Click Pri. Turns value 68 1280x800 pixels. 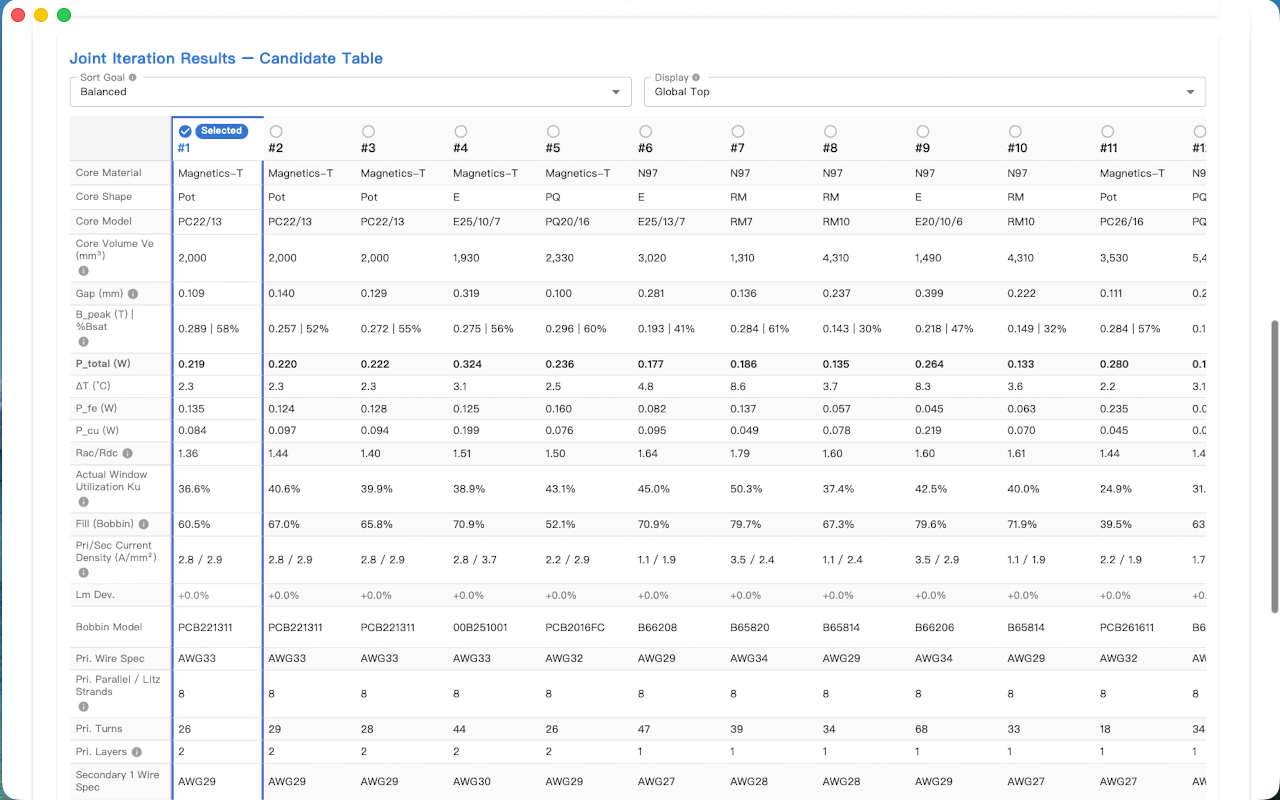tap(921, 729)
